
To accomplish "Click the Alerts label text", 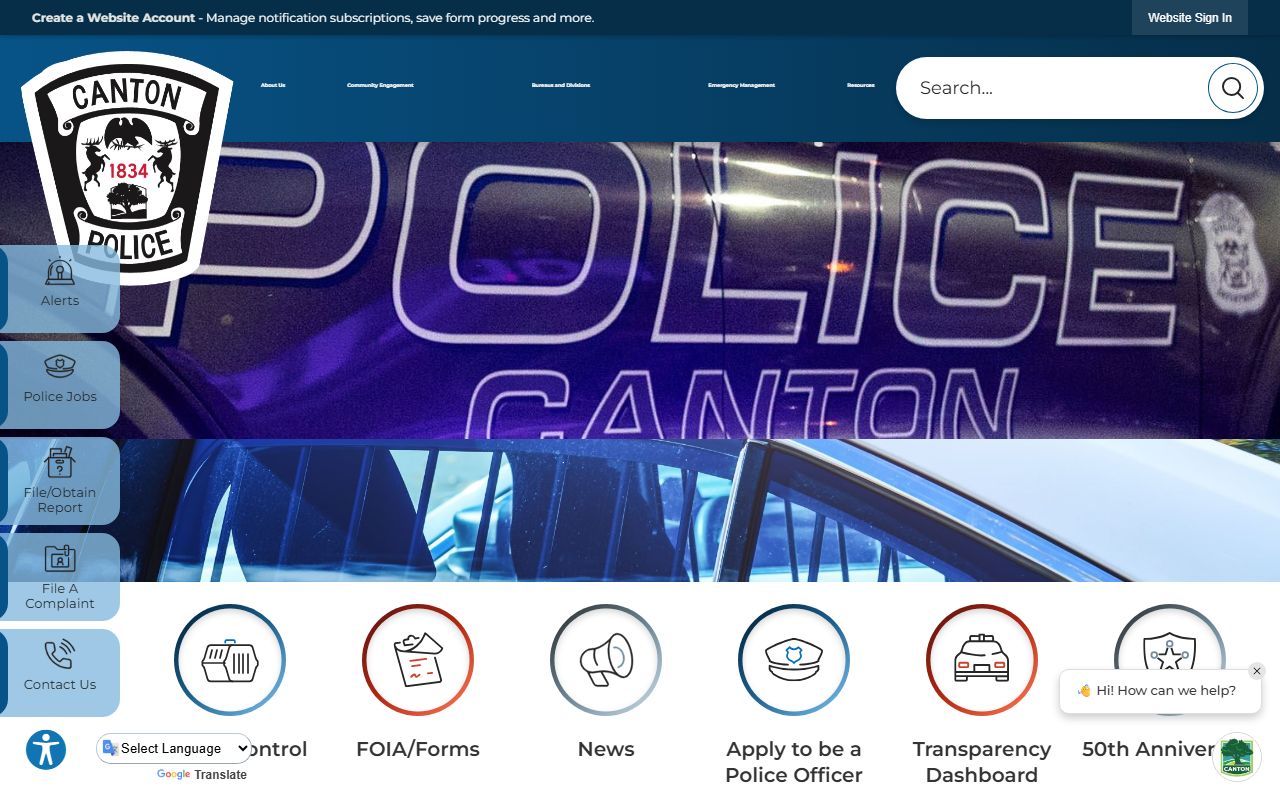I will (x=60, y=301).
